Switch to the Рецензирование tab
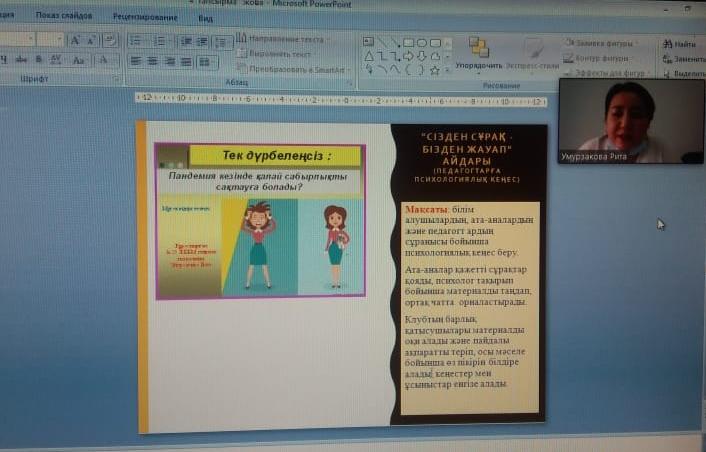The image size is (706, 452). (x=145, y=17)
